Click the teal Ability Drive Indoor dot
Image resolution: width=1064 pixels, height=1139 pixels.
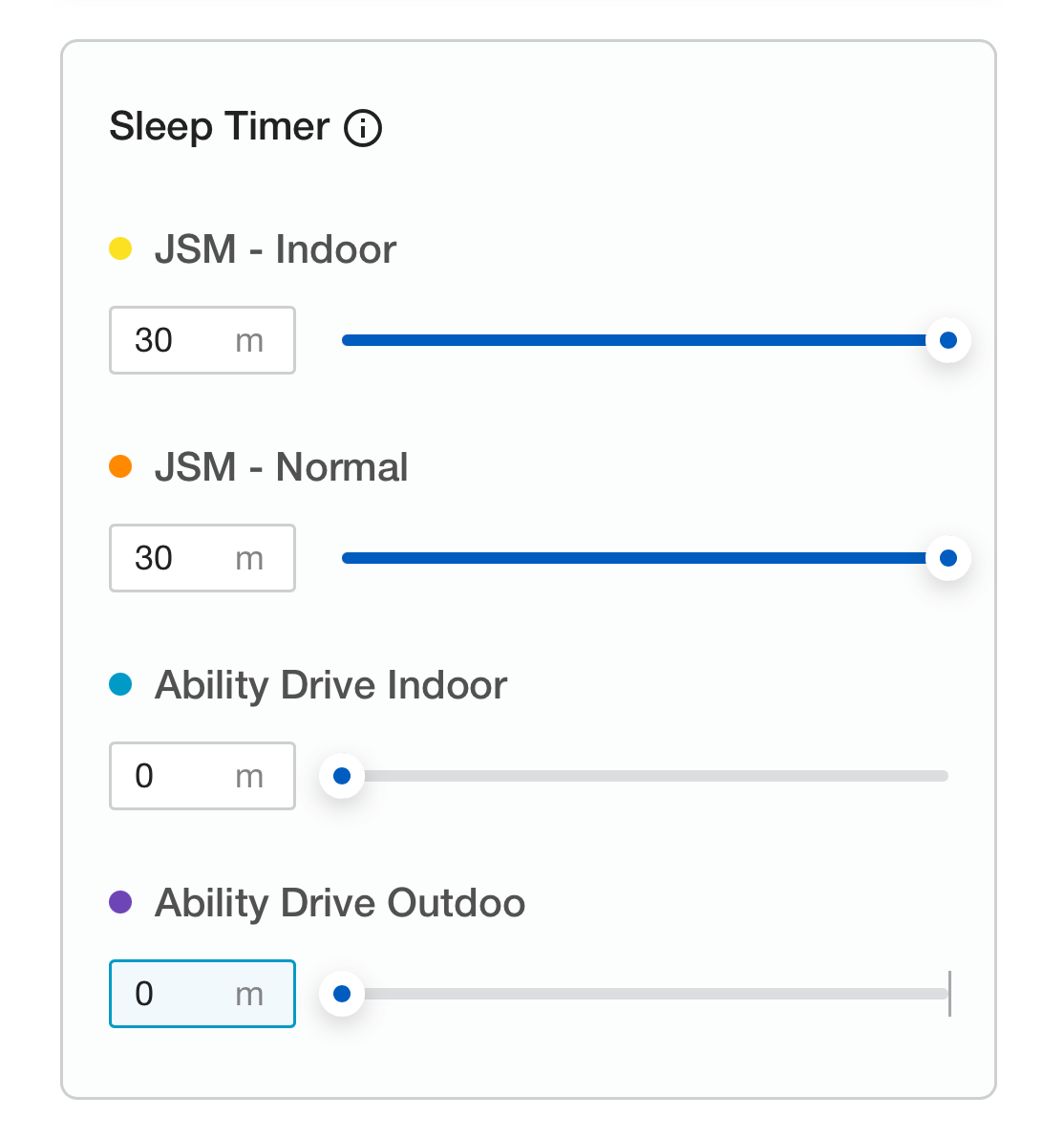point(120,685)
